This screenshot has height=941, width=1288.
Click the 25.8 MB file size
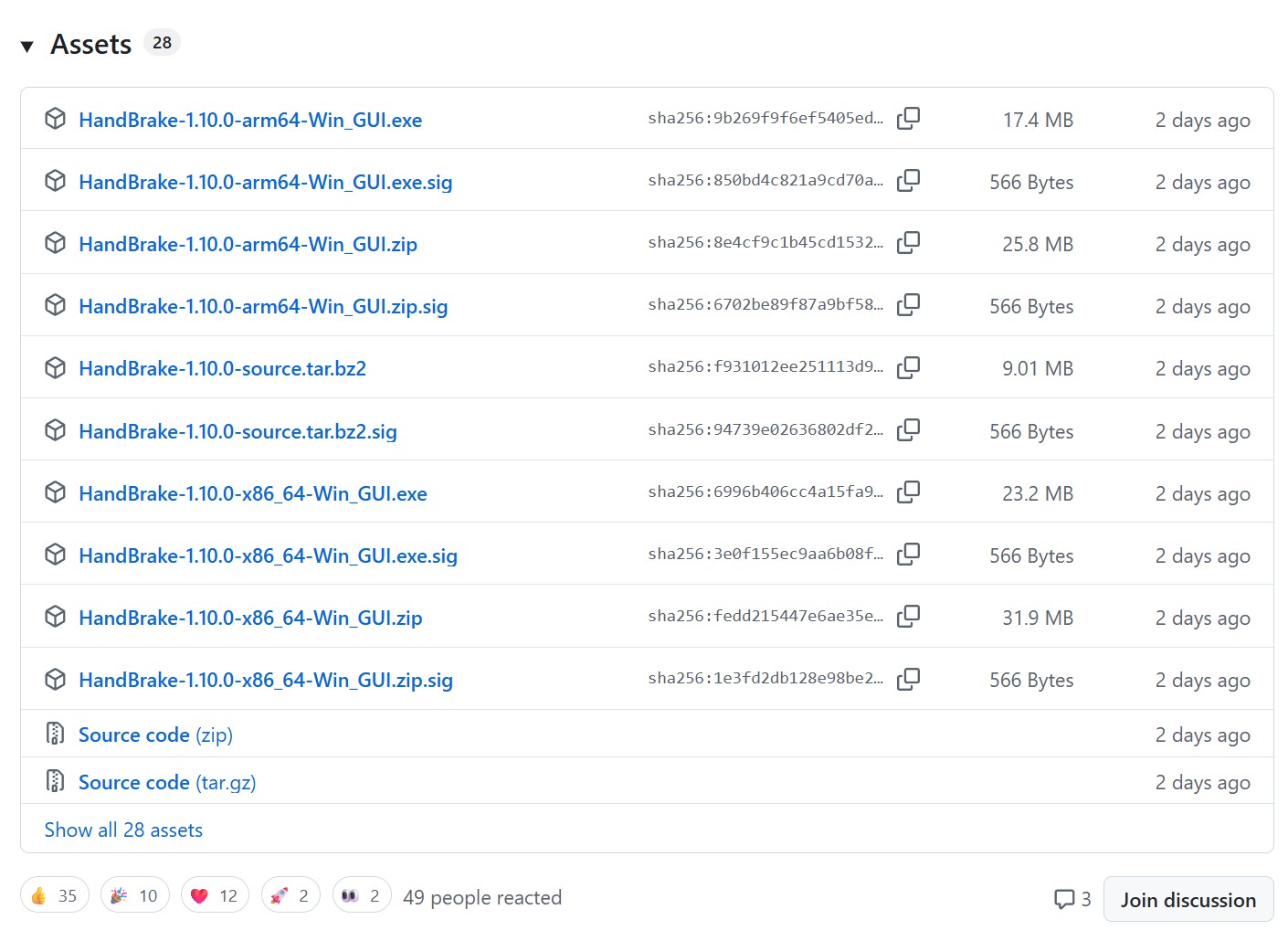click(1038, 244)
